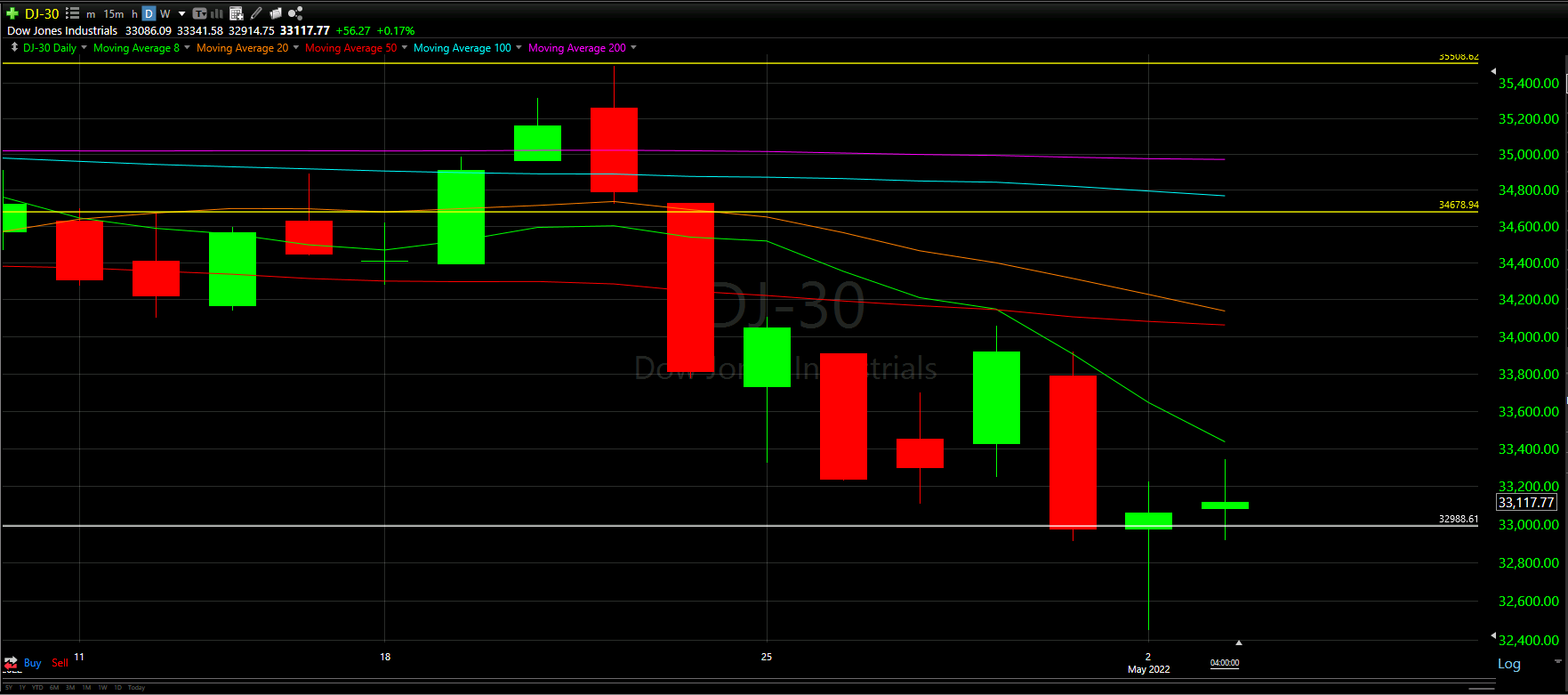
Task: Click the bottom horizontal scrollbar handle
Action: [1482, 688]
